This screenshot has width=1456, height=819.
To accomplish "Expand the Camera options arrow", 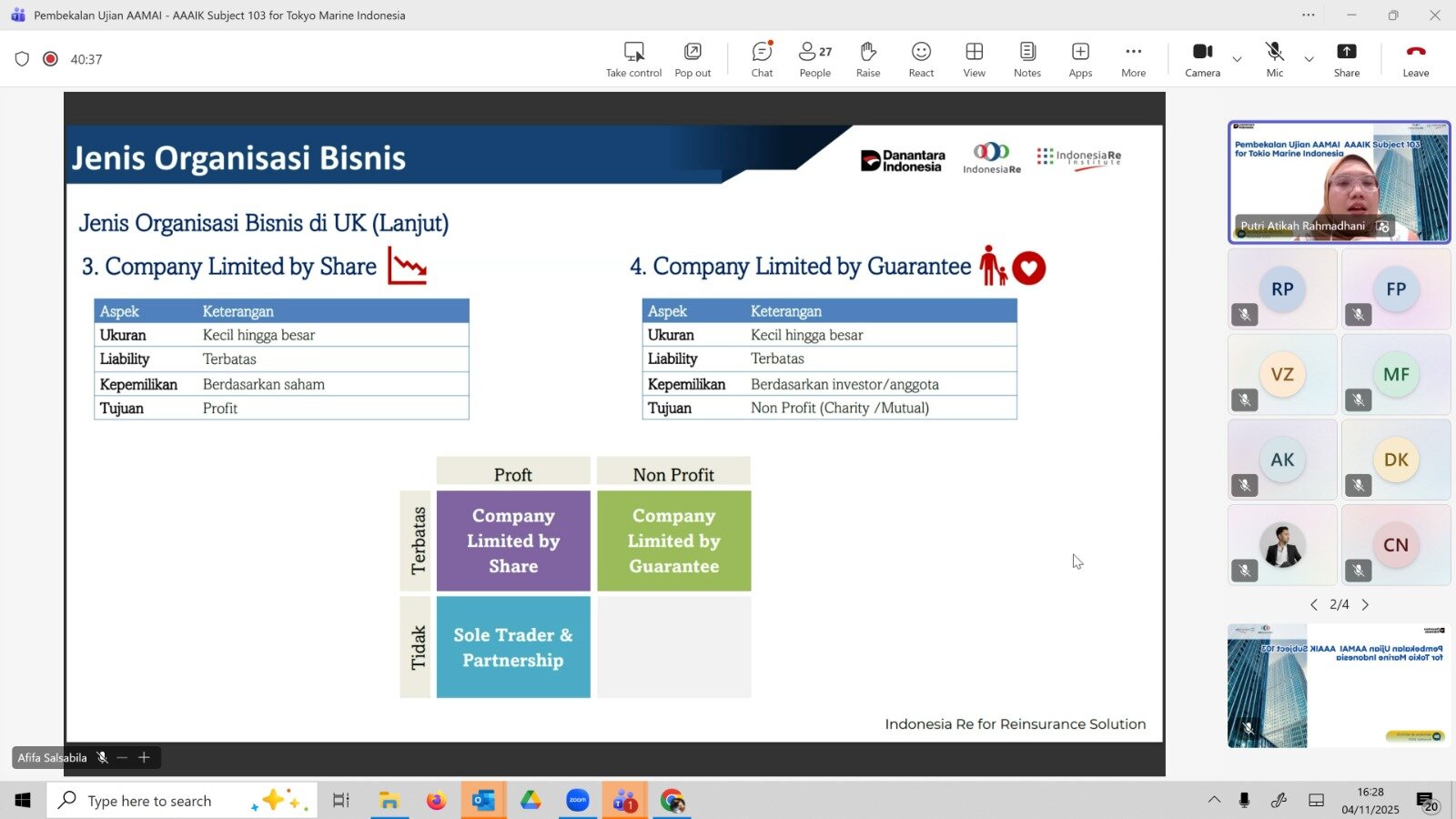I will [1237, 59].
